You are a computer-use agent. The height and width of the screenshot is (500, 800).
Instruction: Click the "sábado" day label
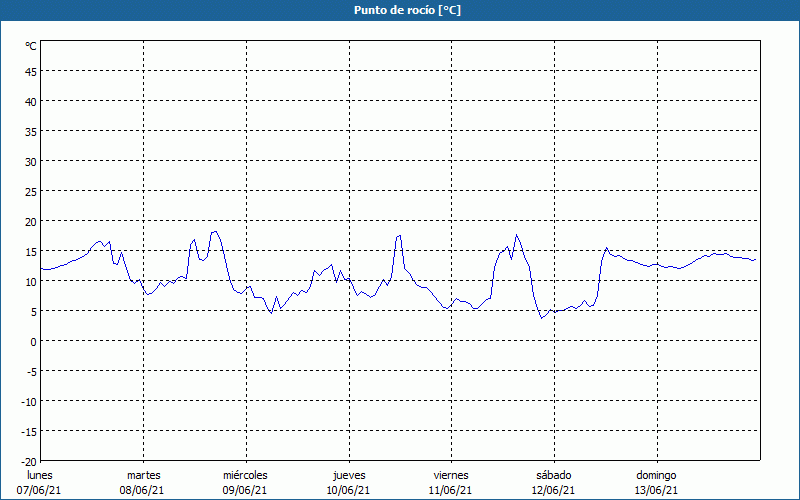point(553,475)
